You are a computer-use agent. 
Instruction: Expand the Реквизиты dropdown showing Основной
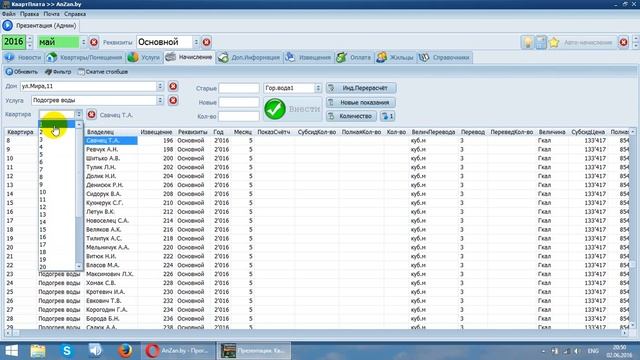196,42
